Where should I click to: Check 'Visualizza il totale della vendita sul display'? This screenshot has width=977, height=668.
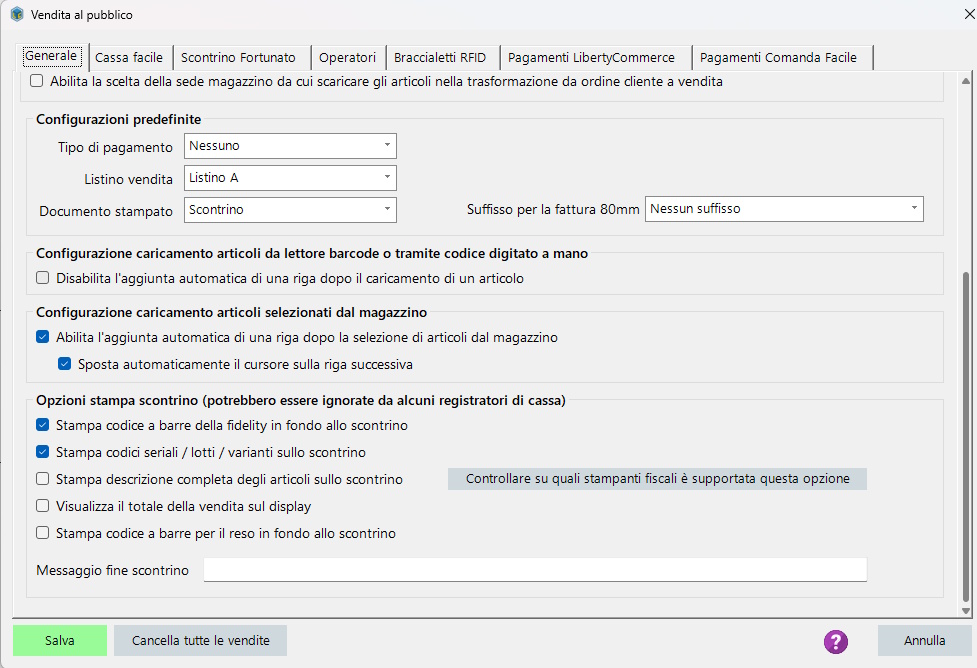pyautogui.click(x=42, y=506)
